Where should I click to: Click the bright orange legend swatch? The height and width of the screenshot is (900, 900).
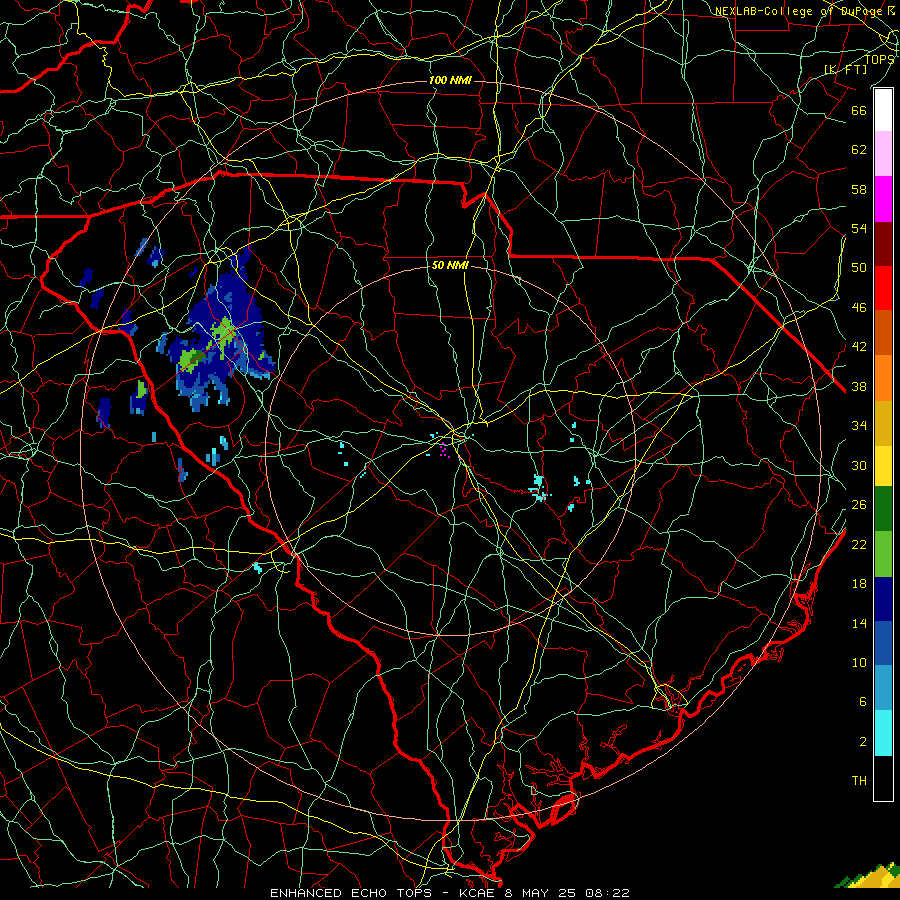883,378
